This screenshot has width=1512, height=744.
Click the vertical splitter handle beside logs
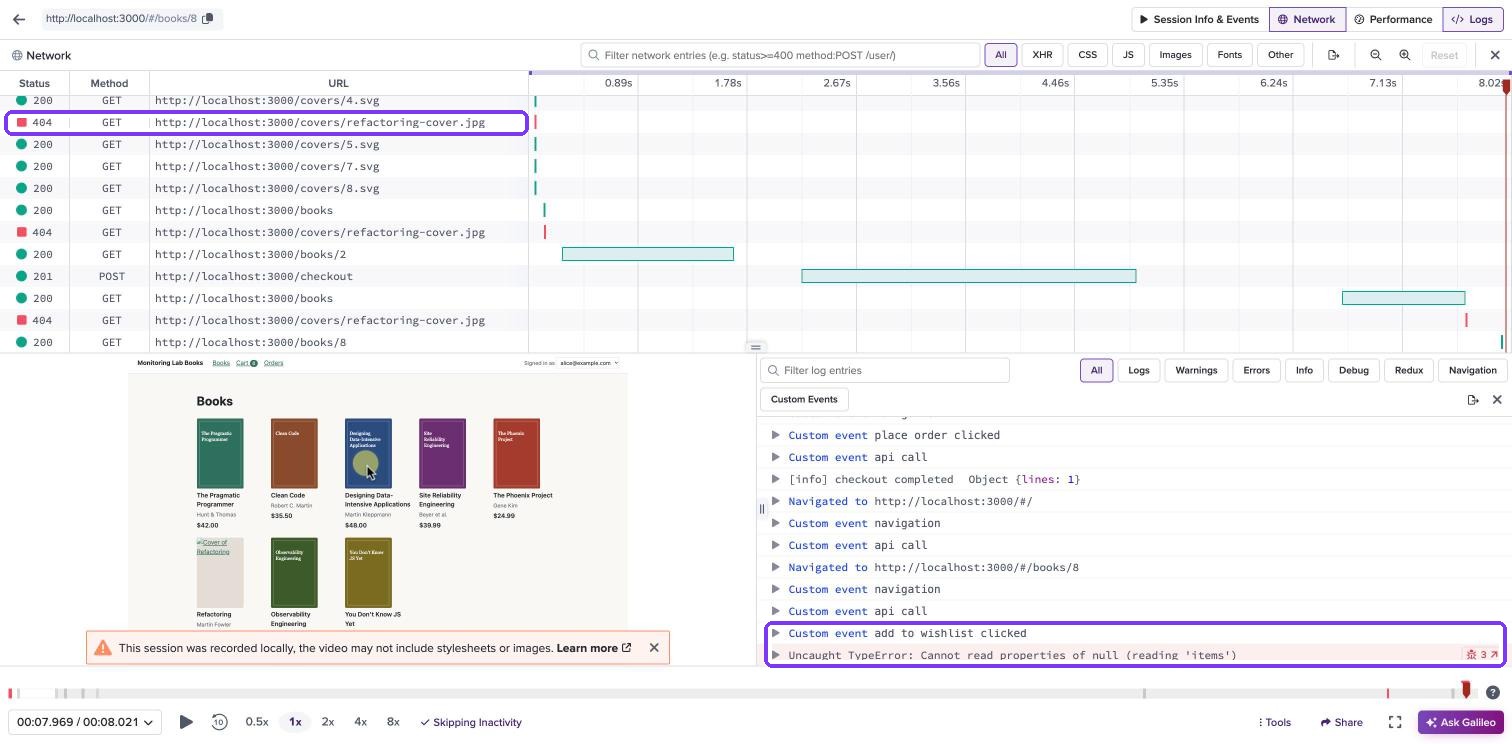click(761, 509)
